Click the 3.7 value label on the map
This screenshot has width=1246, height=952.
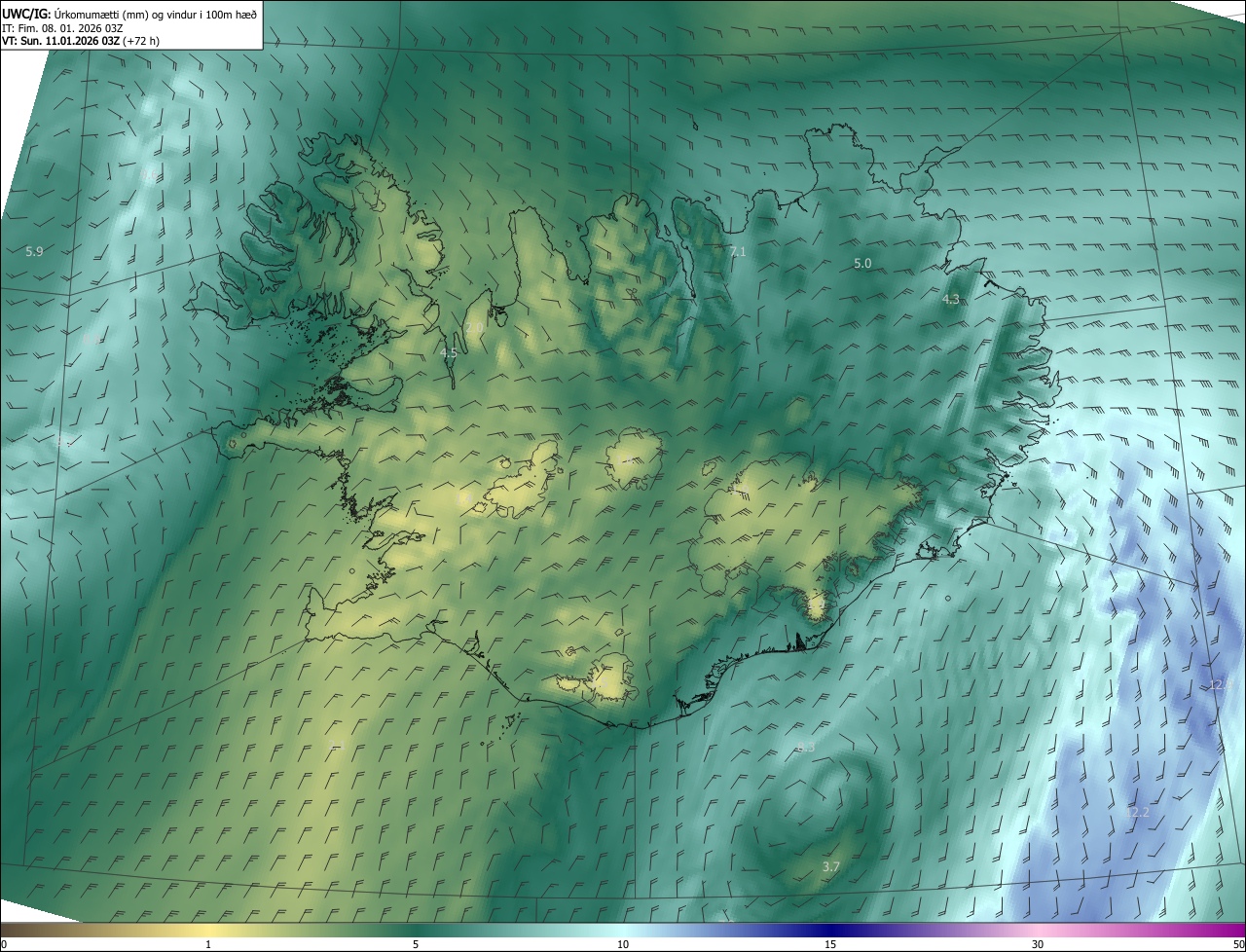pyautogui.click(x=830, y=866)
